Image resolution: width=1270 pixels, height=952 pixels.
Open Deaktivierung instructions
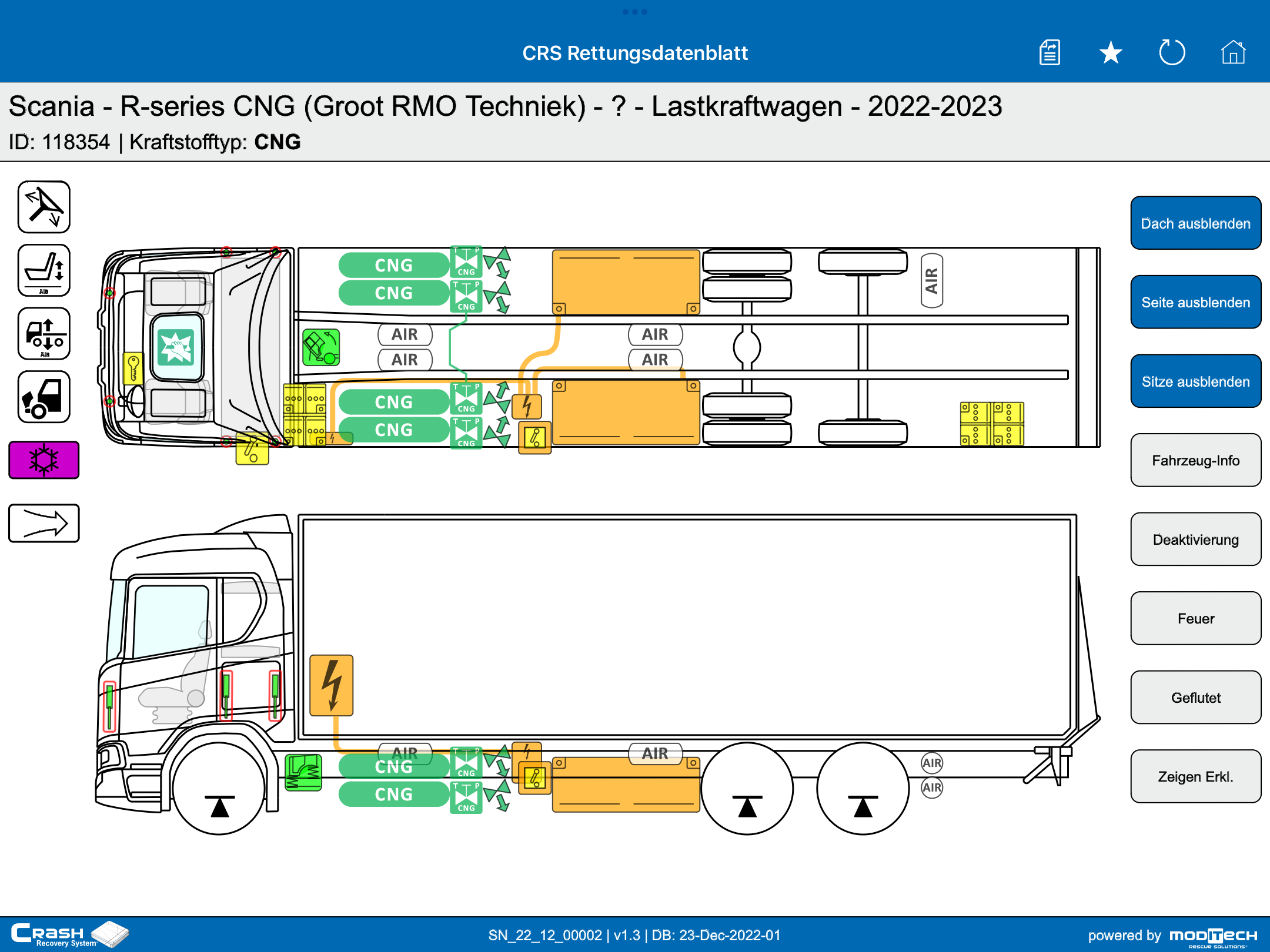coord(1196,539)
